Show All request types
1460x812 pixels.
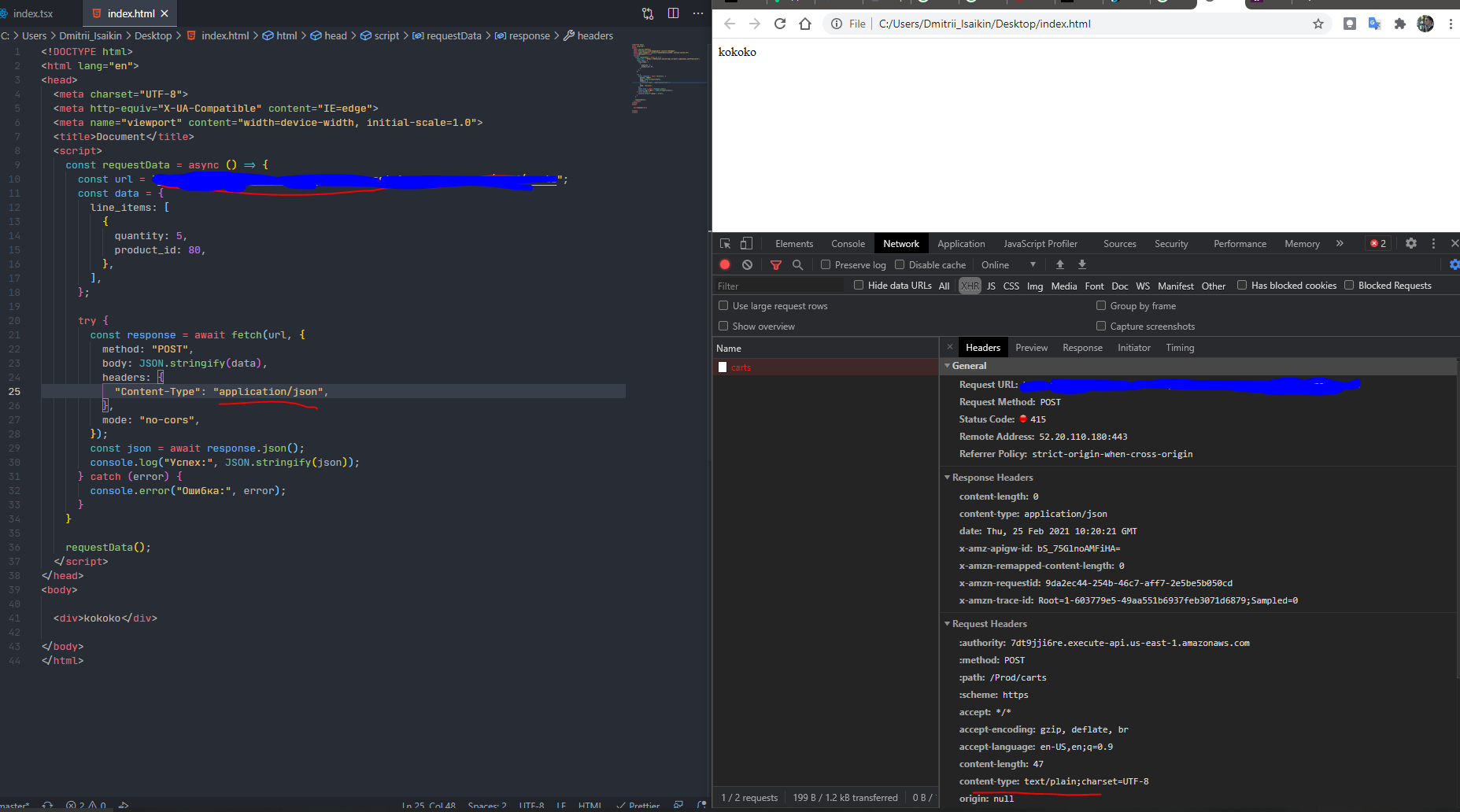click(944, 286)
